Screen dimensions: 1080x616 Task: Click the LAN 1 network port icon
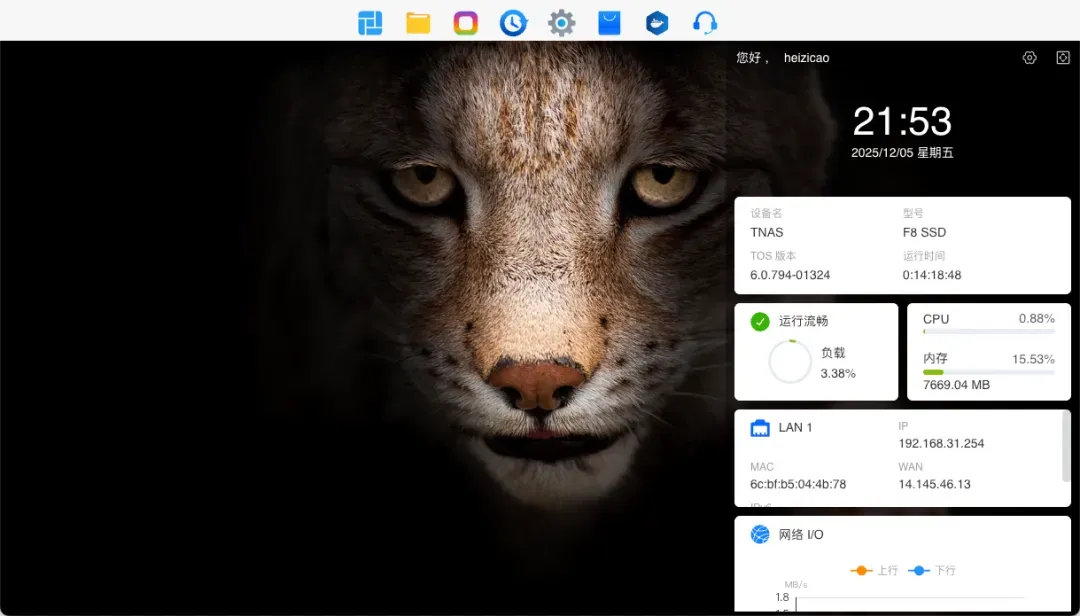760,428
